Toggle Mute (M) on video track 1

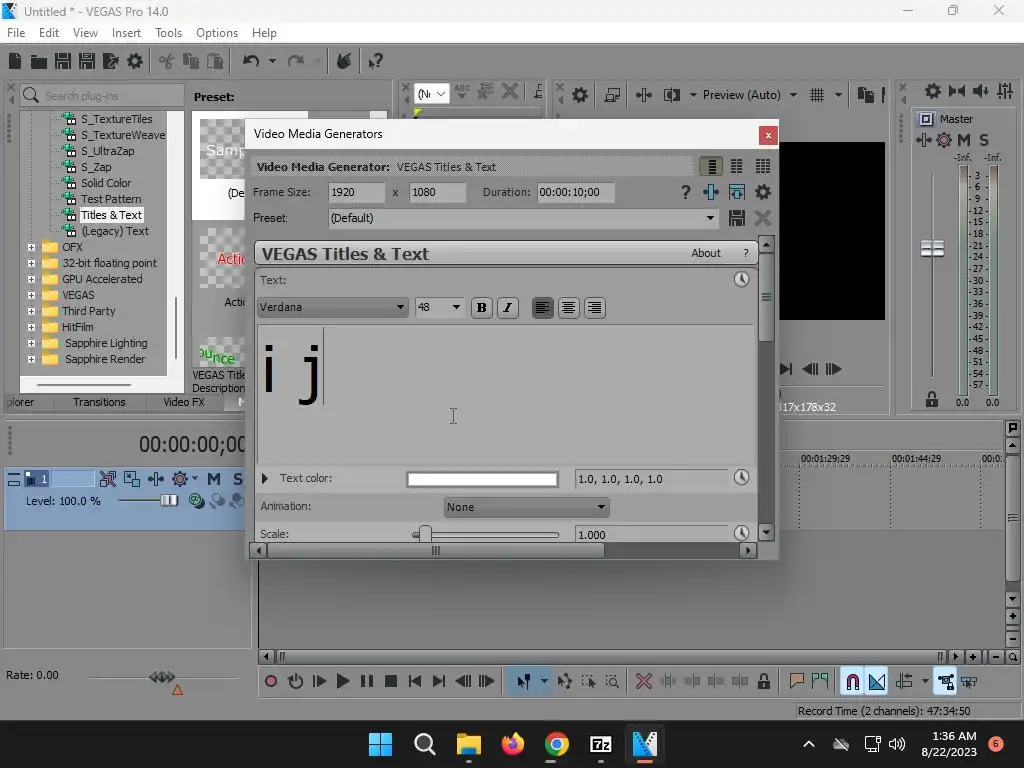click(214, 479)
